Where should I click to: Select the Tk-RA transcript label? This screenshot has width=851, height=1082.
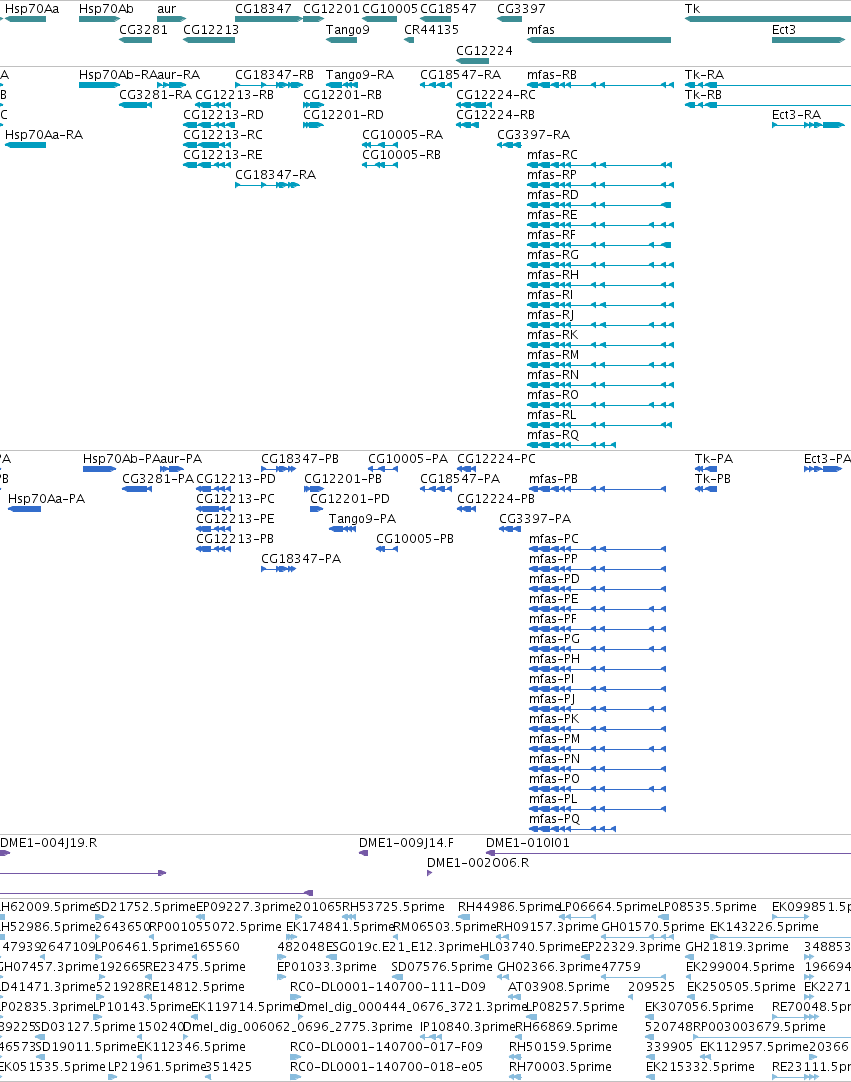704,75
